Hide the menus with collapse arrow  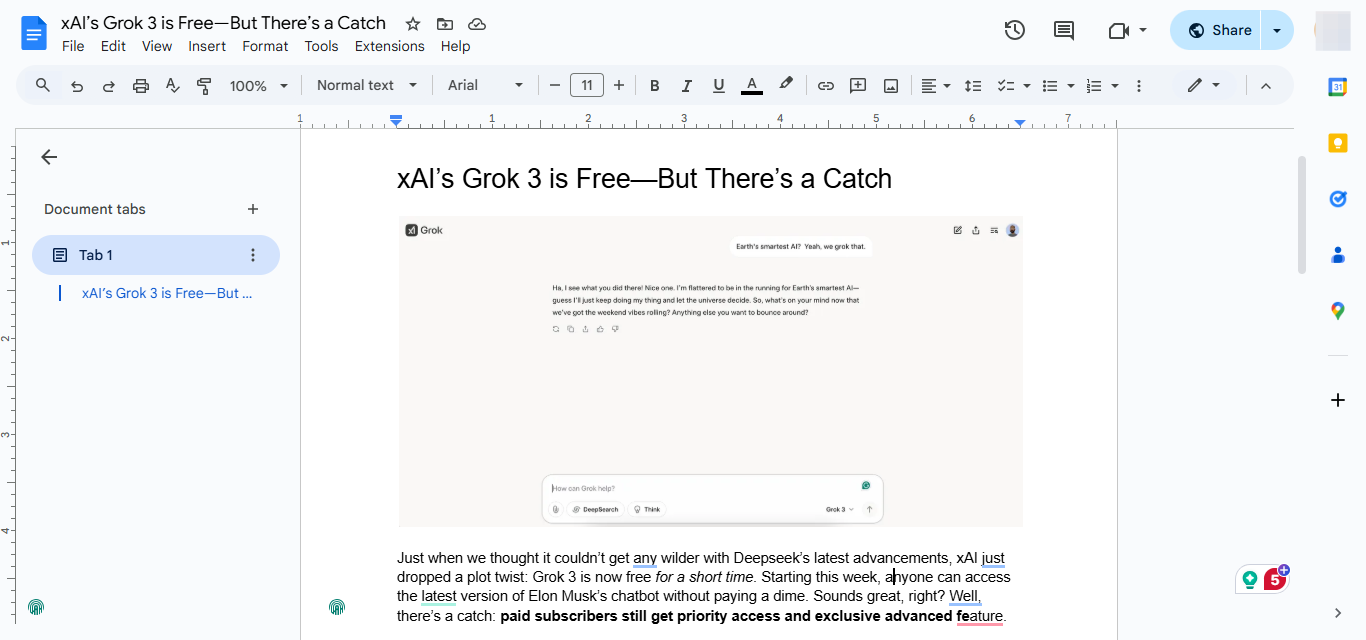1265,86
